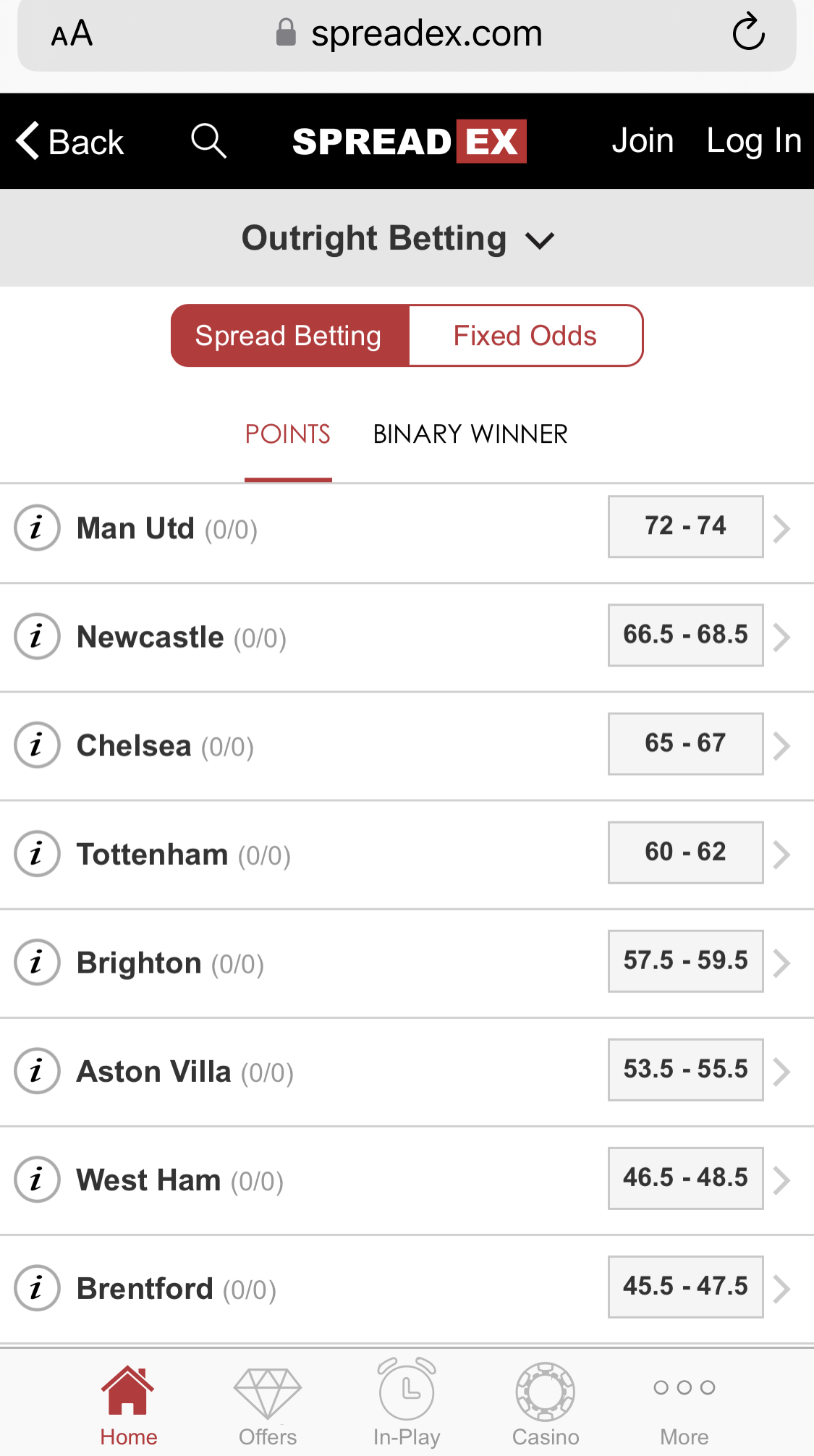Viewport: 814px width, 1456px height.
Task: Switch to Fixed Odds mode
Action: pos(525,336)
